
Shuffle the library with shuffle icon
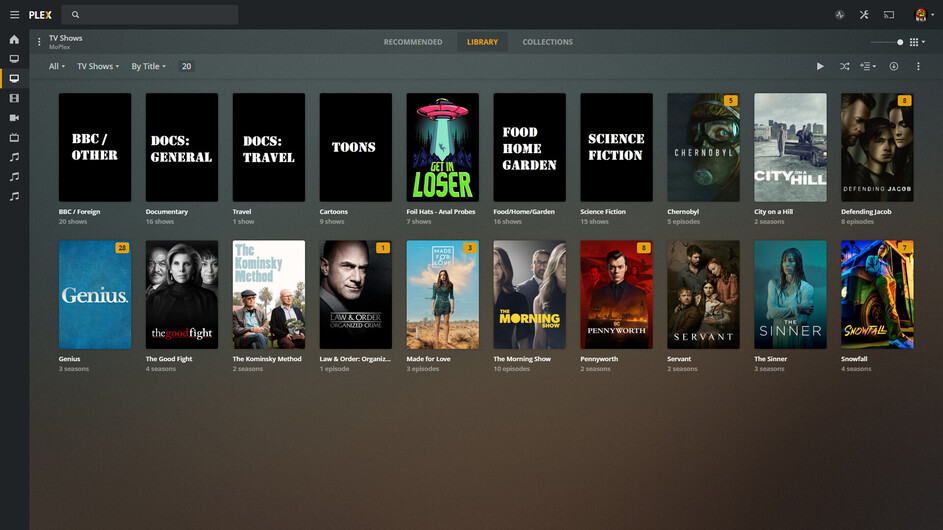coord(844,66)
